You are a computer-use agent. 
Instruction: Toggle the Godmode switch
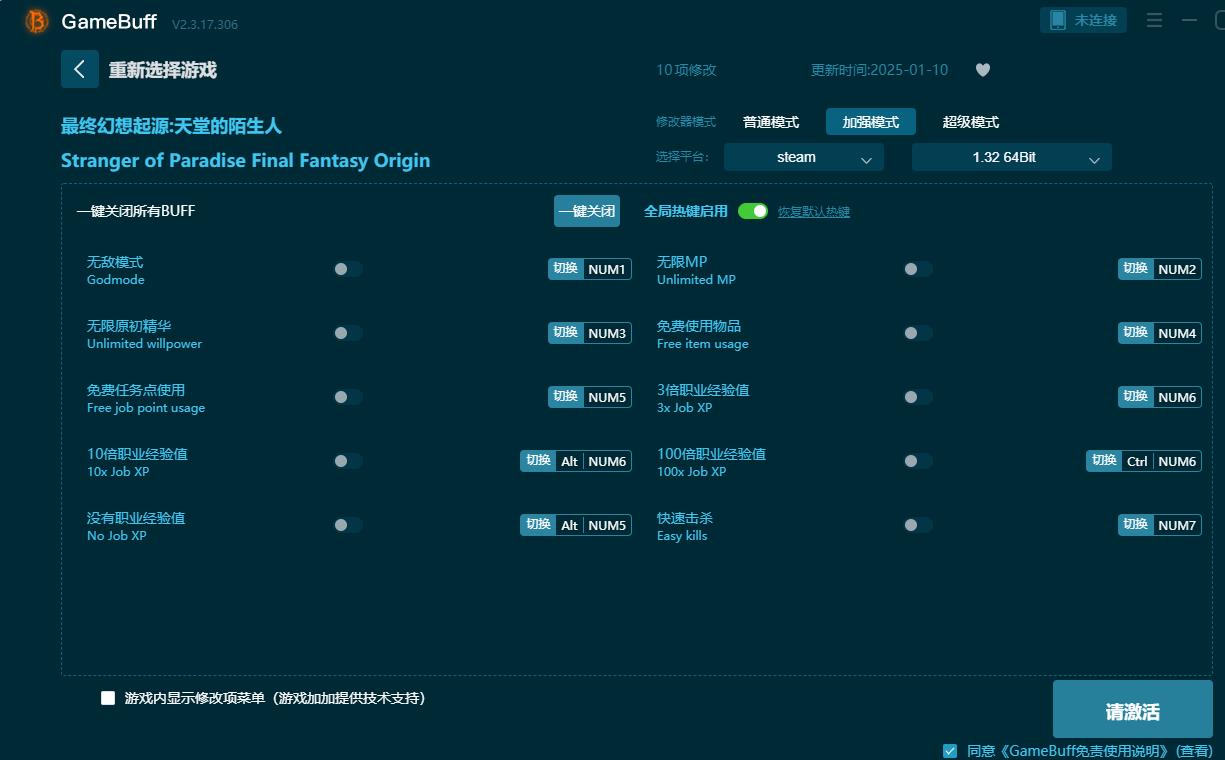pos(347,269)
